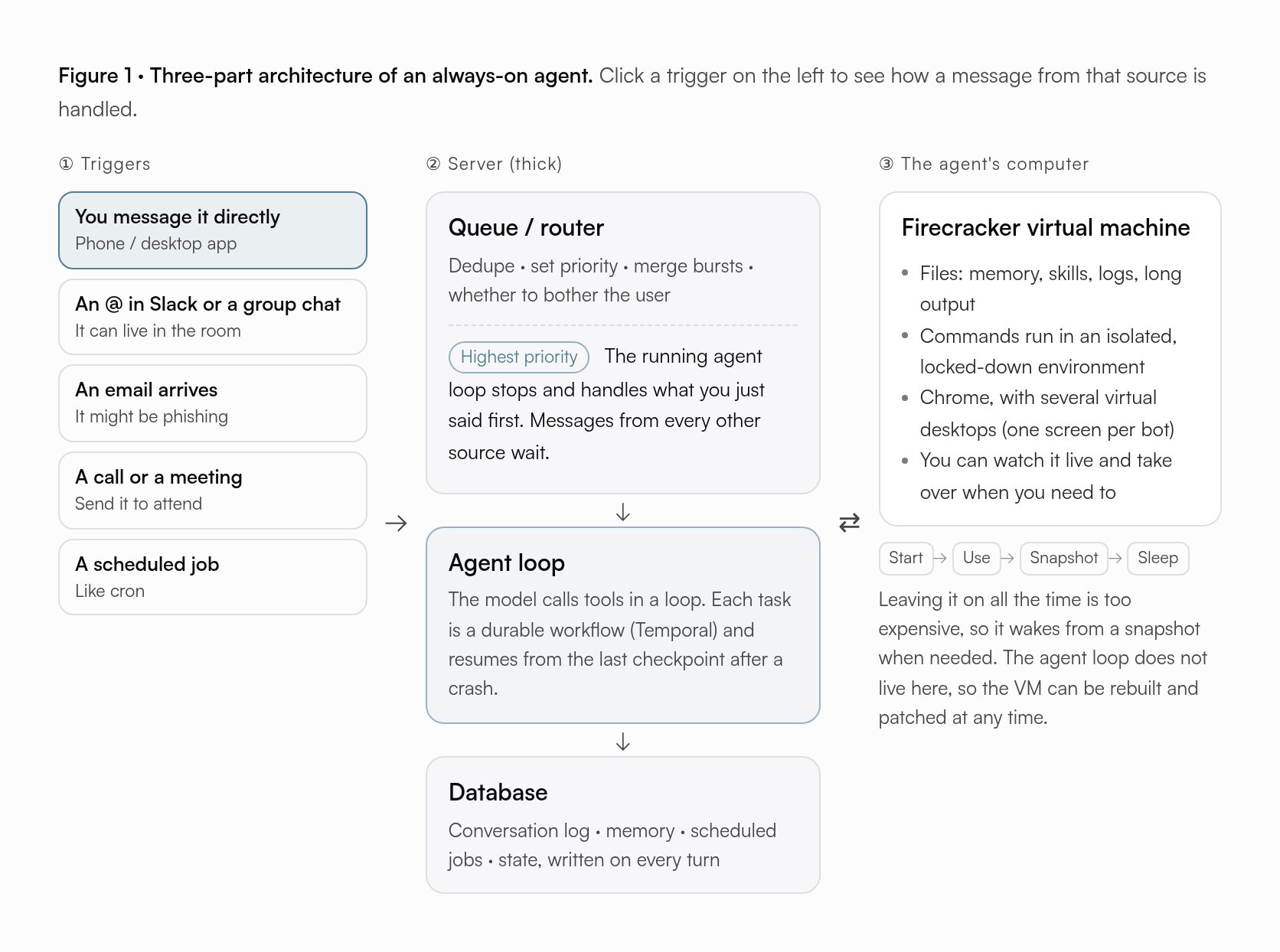1280x952 pixels.
Task: Select the 'A scheduled job' trigger
Action: click(x=213, y=577)
